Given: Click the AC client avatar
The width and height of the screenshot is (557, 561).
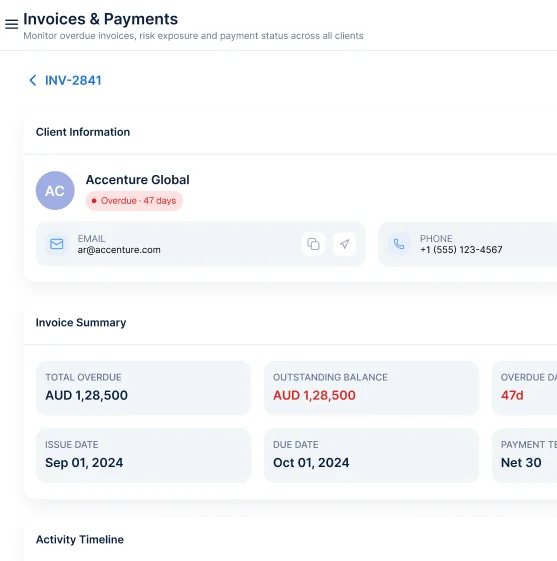Looking at the screenshot, I should point(55,190).
